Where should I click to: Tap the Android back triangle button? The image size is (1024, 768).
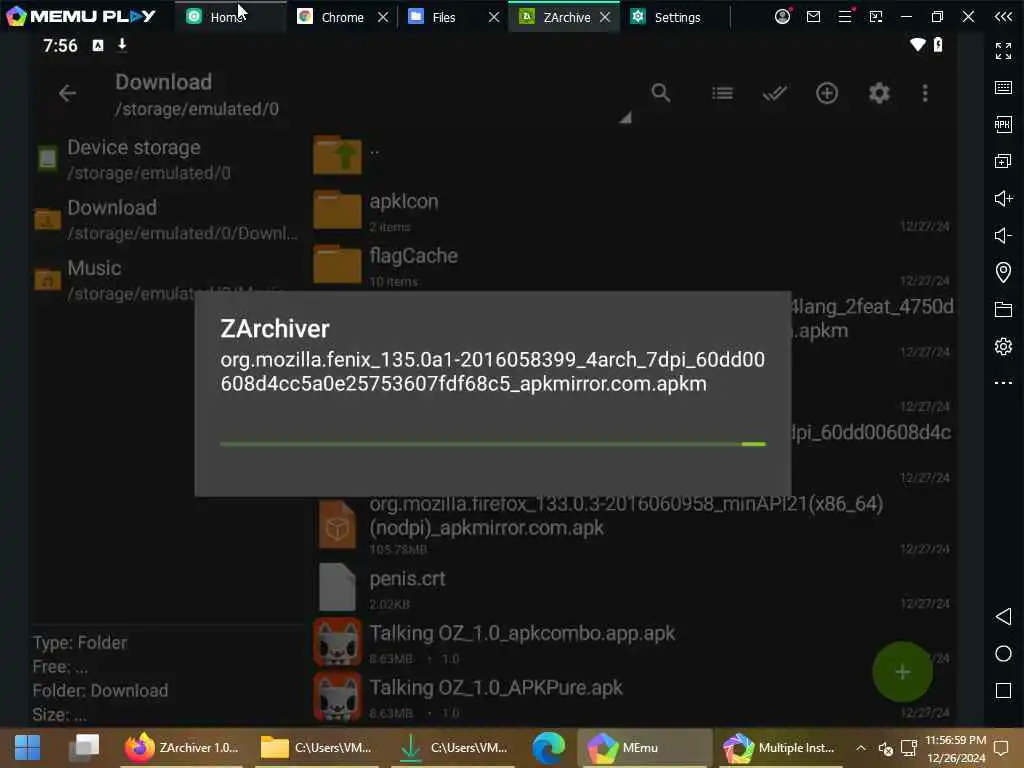click(1003, 616)
